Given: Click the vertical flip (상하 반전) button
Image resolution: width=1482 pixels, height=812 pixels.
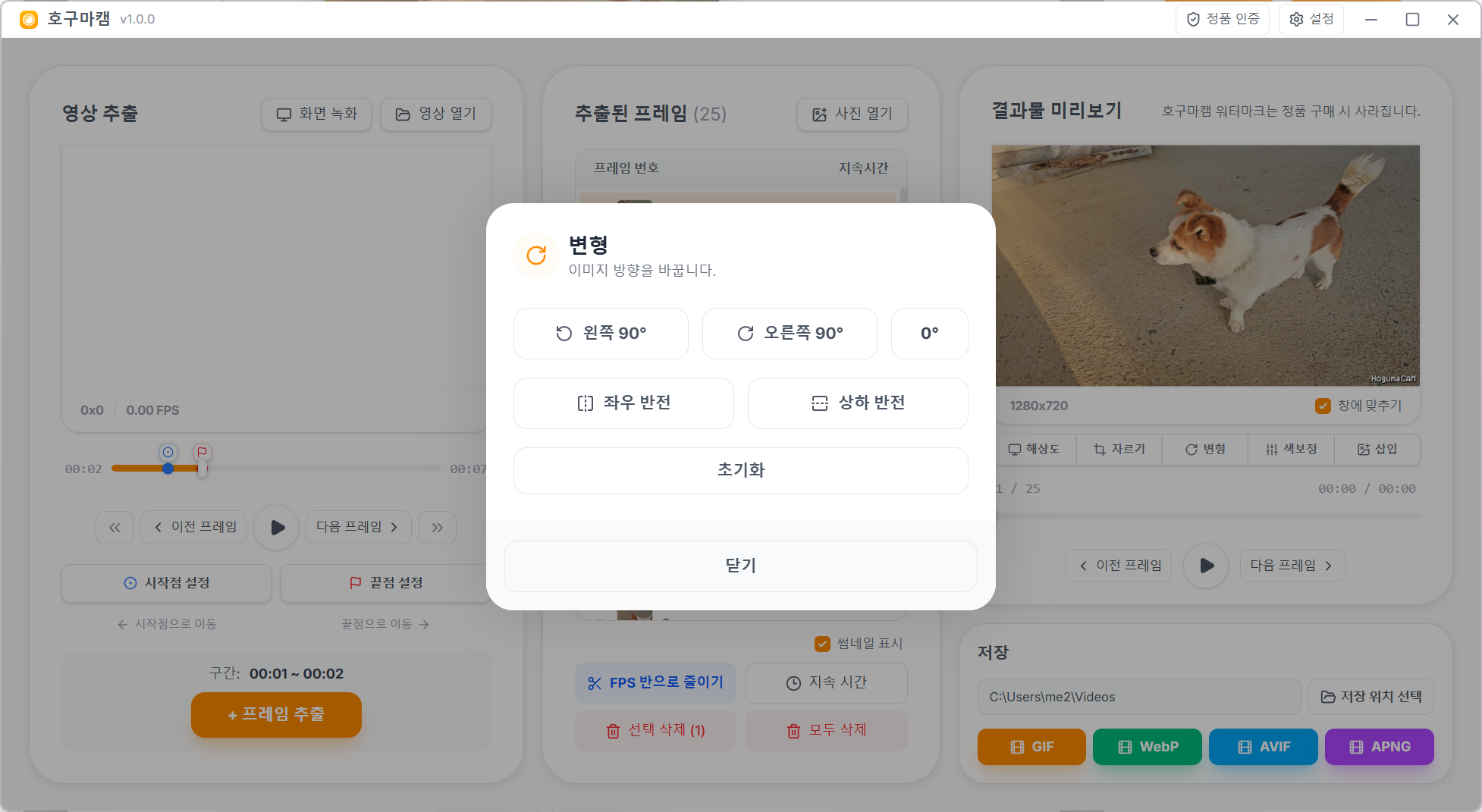Looking at the screenshot, I should (857, 403).
